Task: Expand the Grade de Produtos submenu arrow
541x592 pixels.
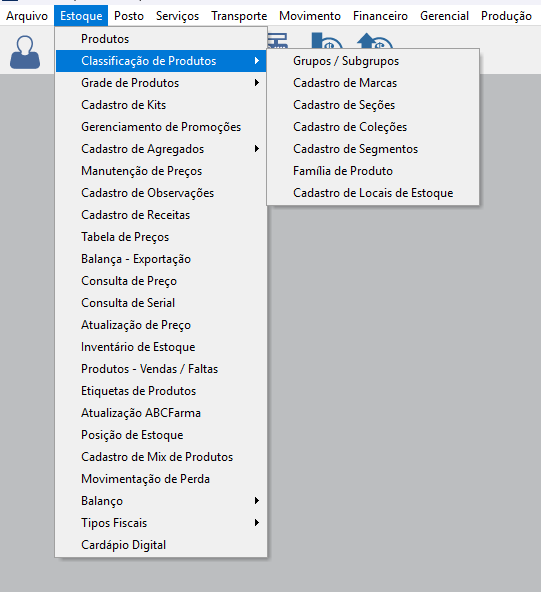Action: [x=257, y=83]
